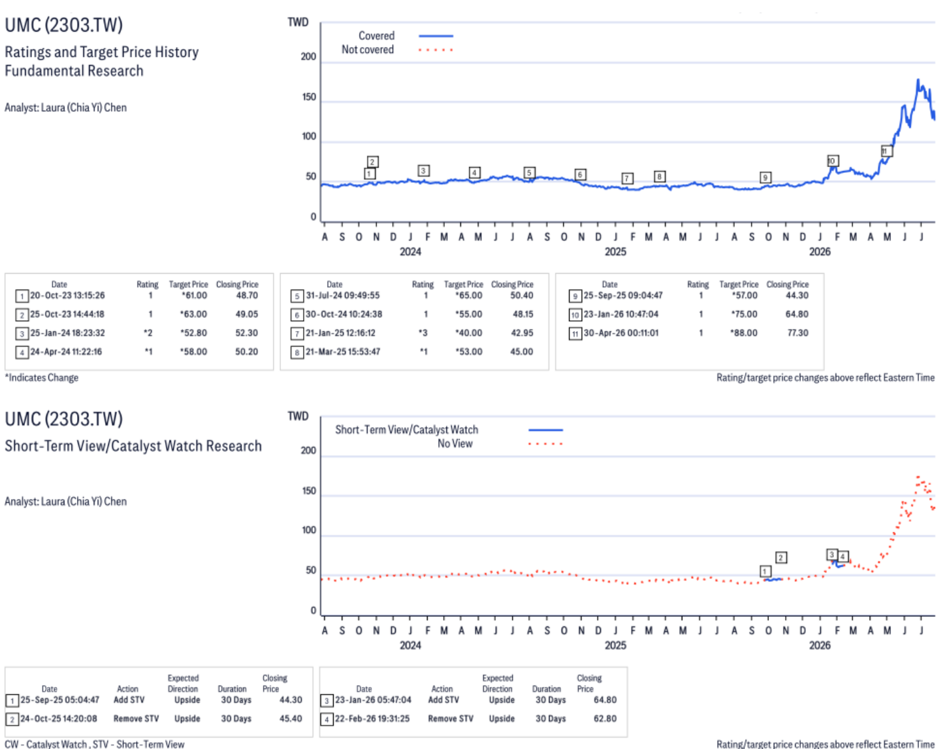Select the '25-Jan-24 18:23:32' table row date
Viewport: 940px width, 749px height.
pyautogui.click(x=67, y=333)
